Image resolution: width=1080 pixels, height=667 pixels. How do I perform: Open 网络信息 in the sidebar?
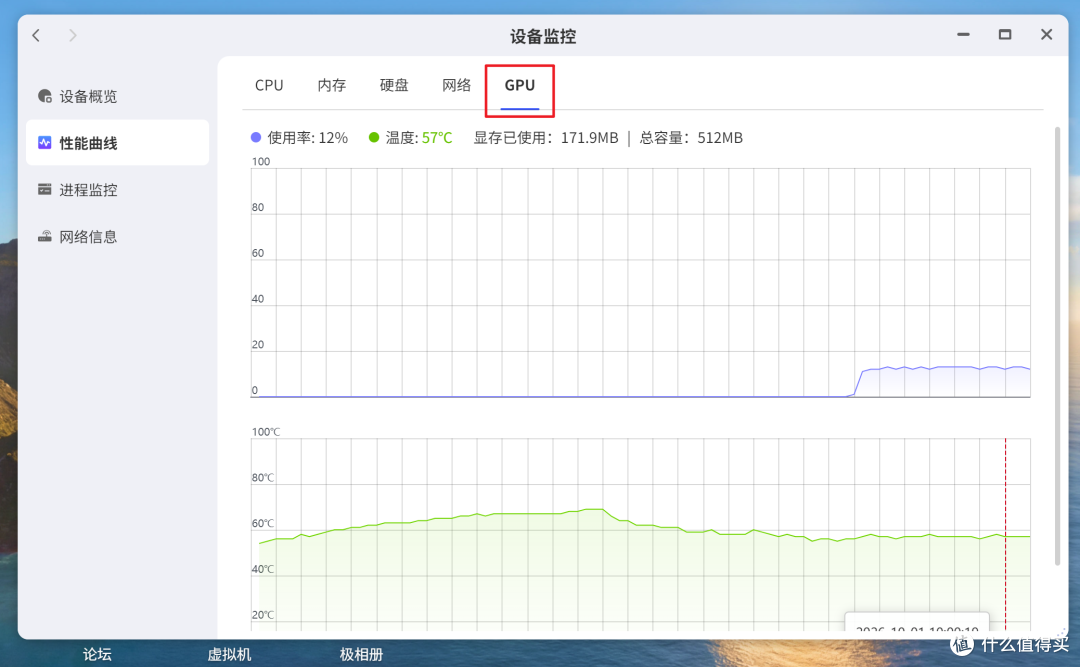point(117,236)
